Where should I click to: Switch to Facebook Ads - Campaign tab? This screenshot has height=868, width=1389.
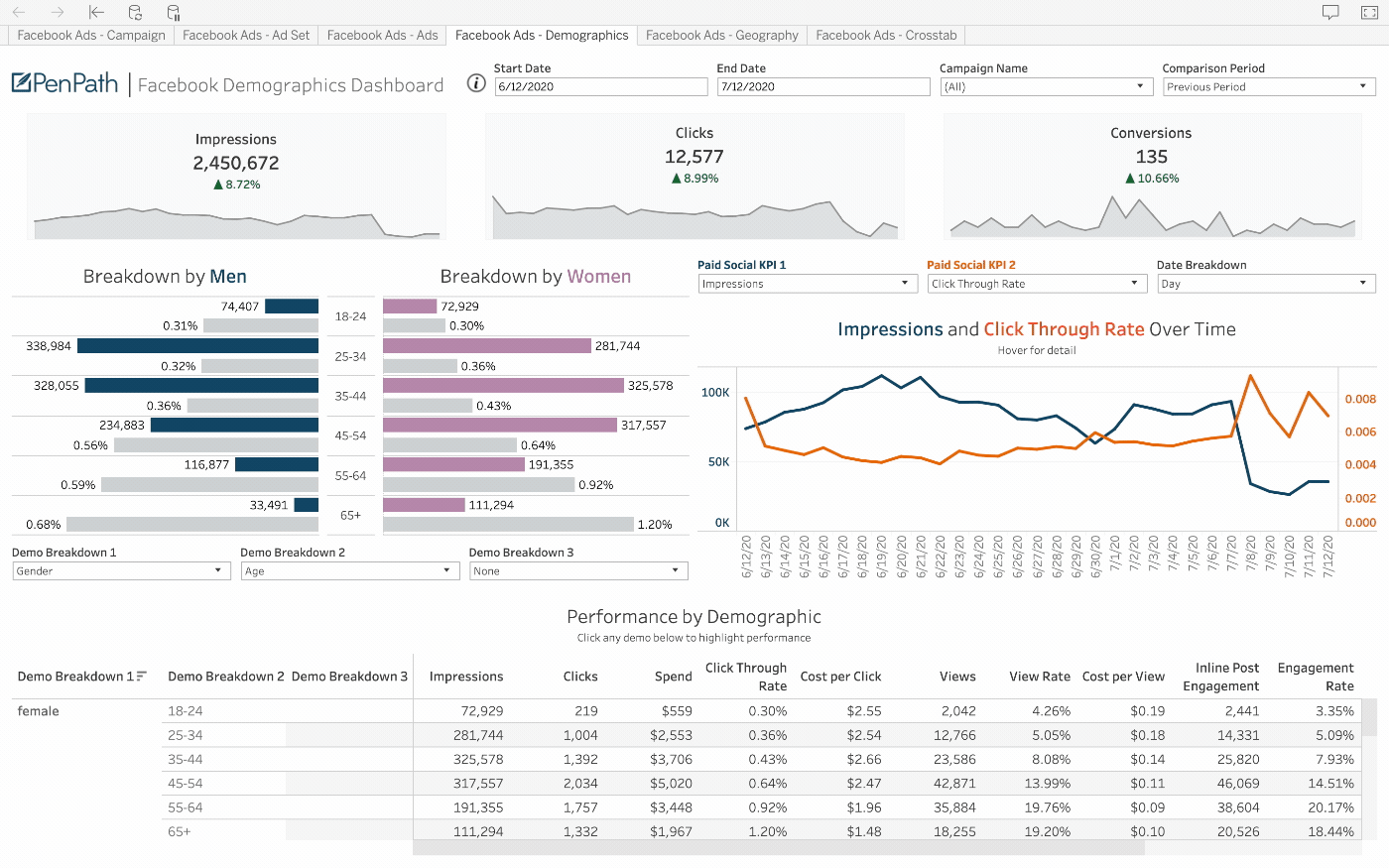click(91, 35)
